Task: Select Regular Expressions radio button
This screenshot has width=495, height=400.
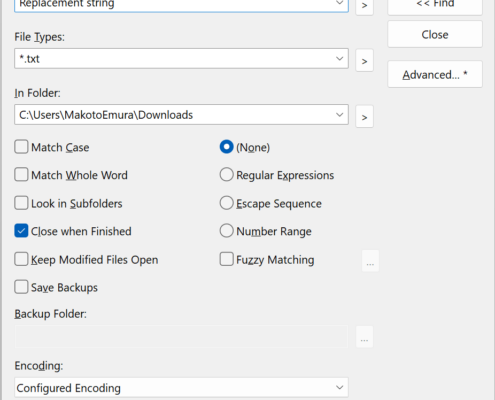Action: [226, 174]
